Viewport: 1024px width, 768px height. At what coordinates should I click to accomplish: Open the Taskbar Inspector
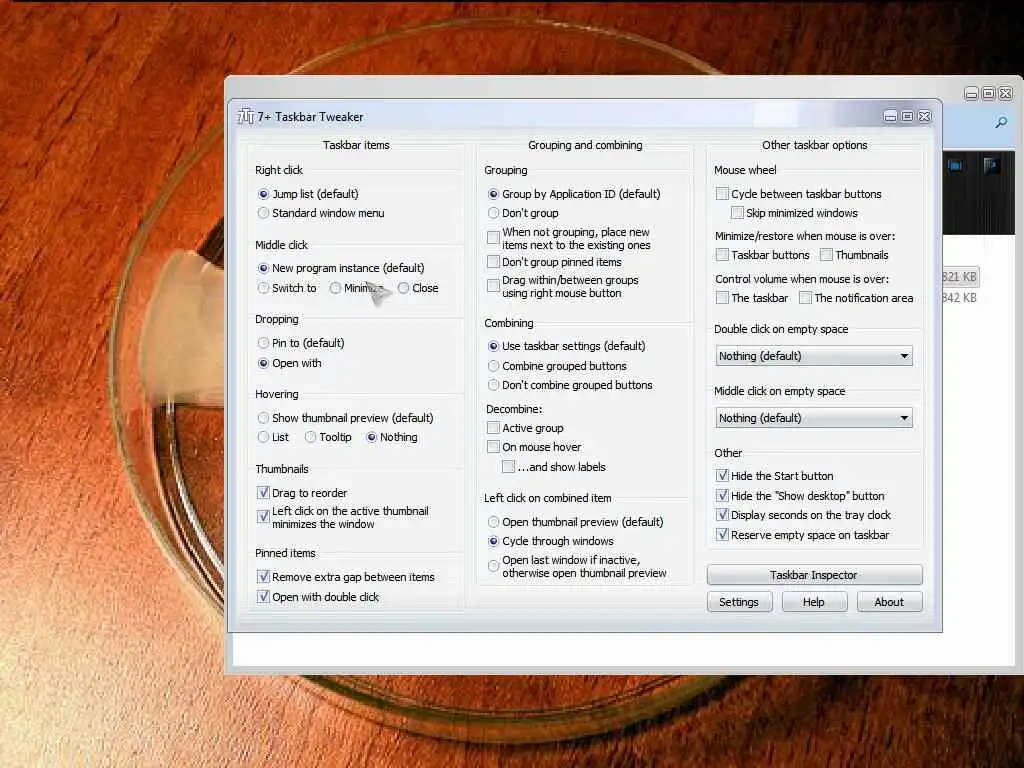814,575
